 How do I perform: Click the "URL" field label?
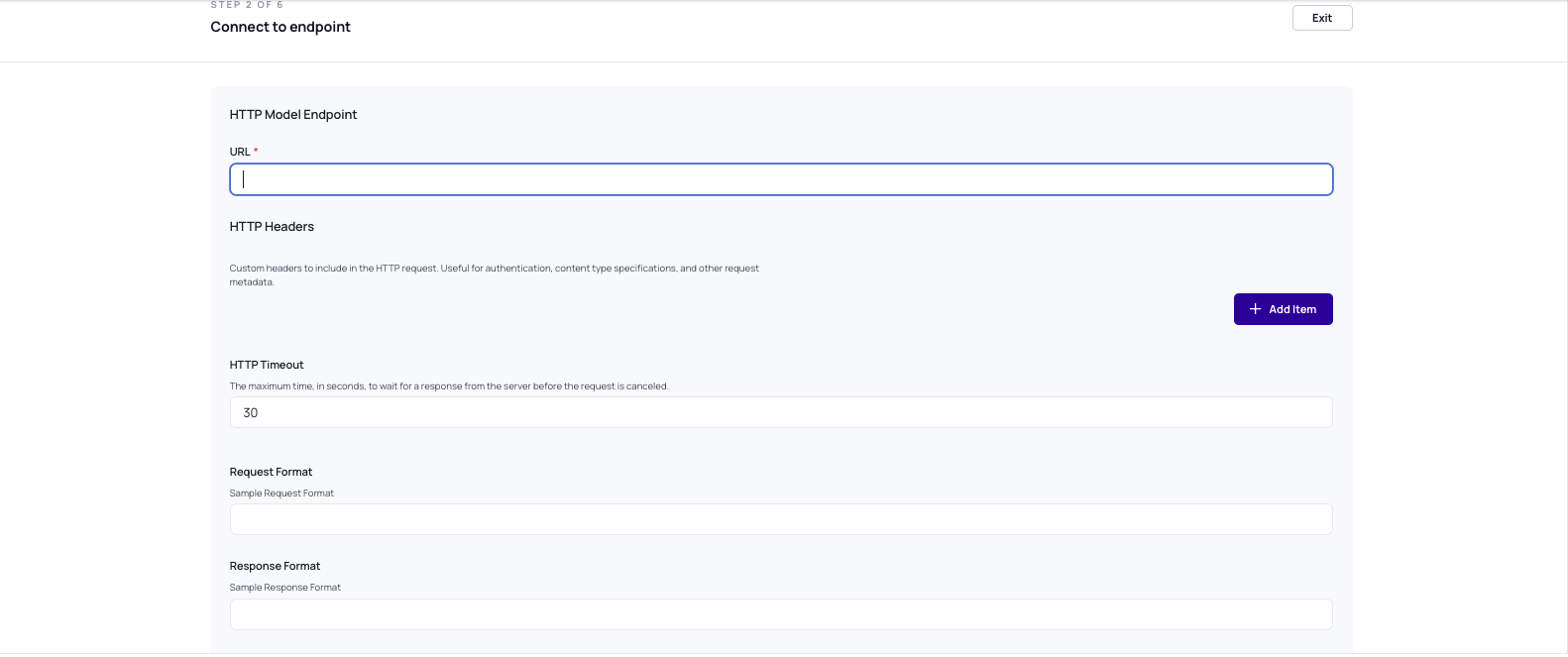point(240,152)
